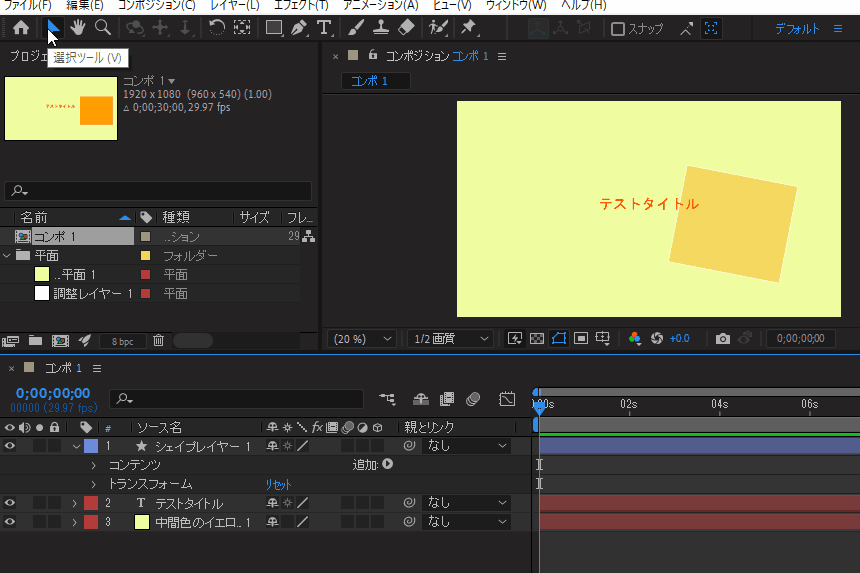Take snapshot with camera icon

pyautogui.click(x=722, y=339)
